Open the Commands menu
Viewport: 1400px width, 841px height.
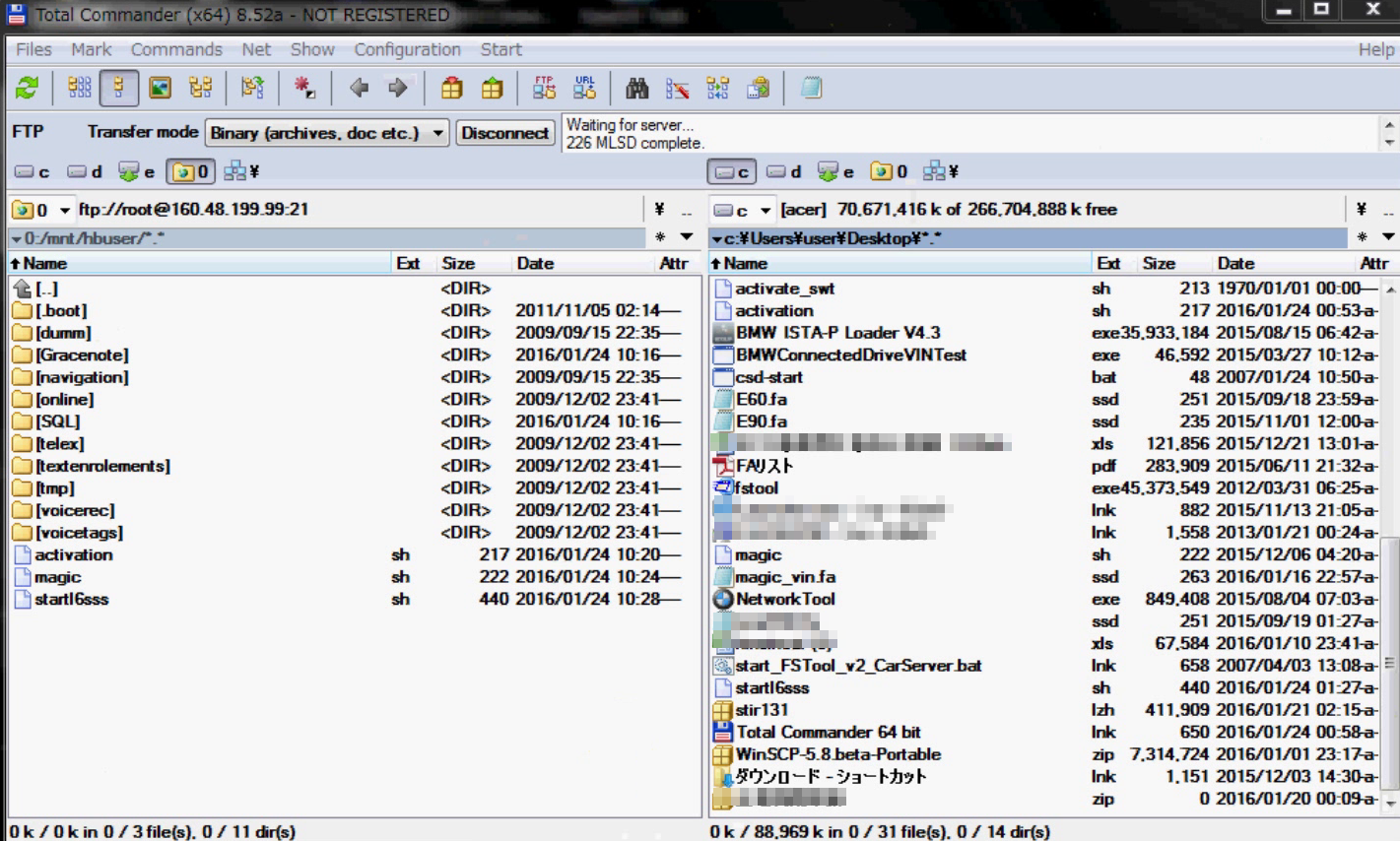click(176, 49)
